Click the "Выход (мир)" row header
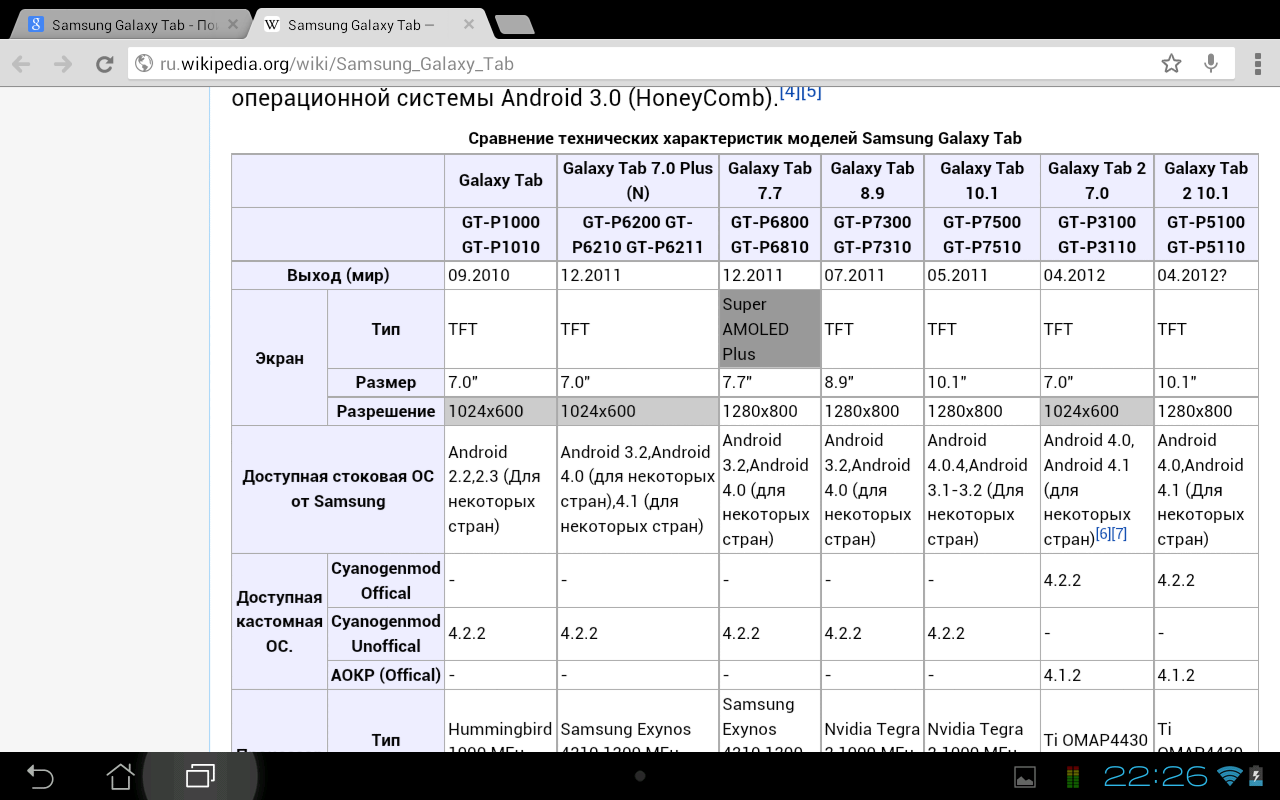1280x800 pixels. 338,275
